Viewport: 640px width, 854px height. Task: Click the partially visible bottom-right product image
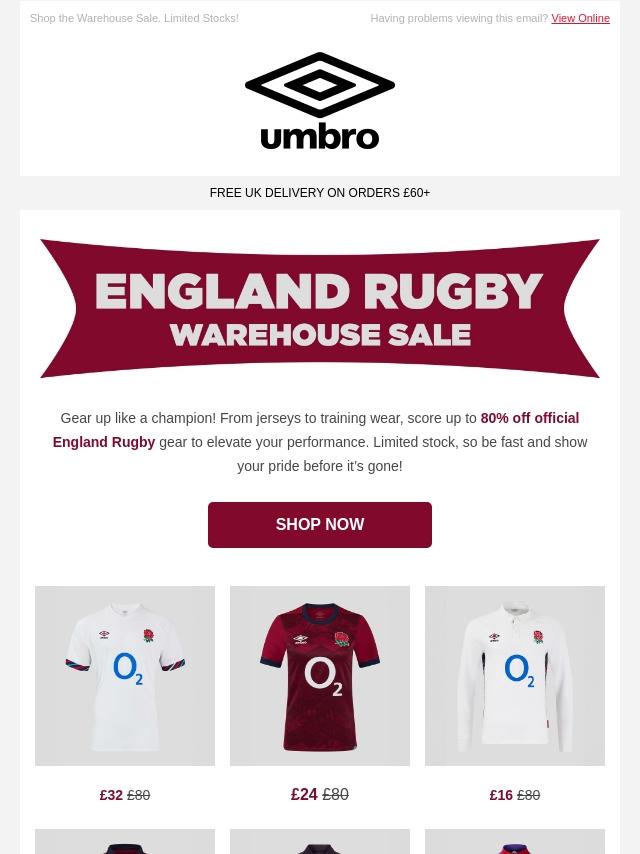(515, 842)
